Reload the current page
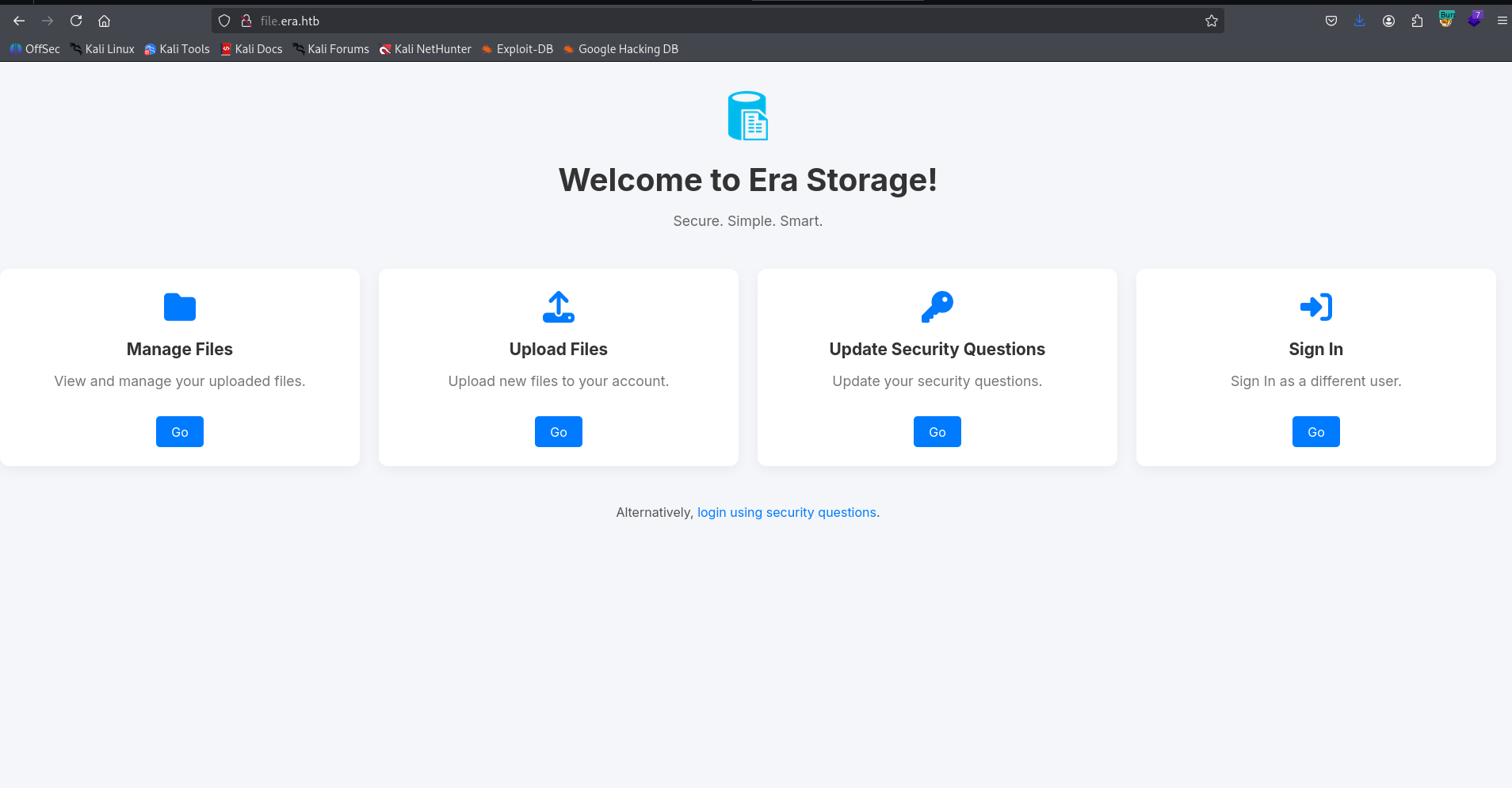 76,21
